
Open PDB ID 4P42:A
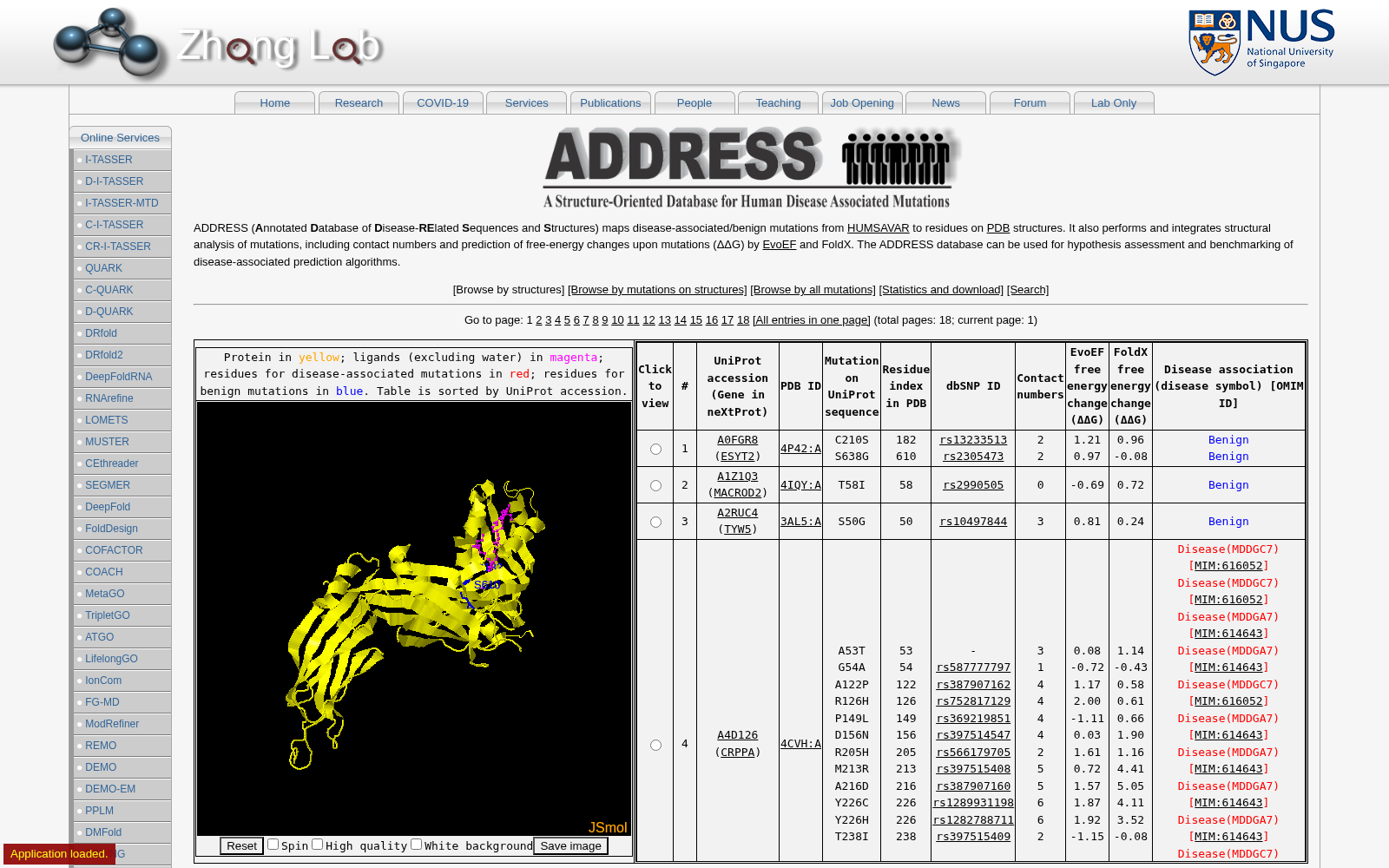point(800,449)
